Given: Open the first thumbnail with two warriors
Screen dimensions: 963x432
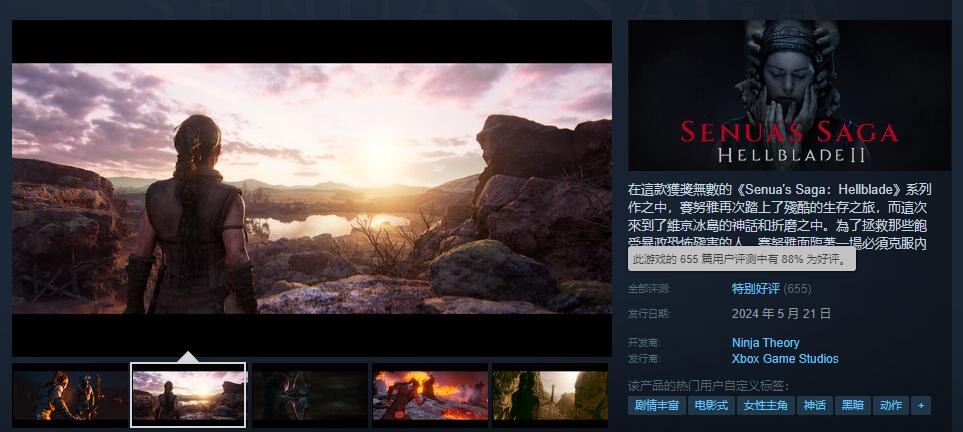Looking at the screenshot, I should pos(70,395).
